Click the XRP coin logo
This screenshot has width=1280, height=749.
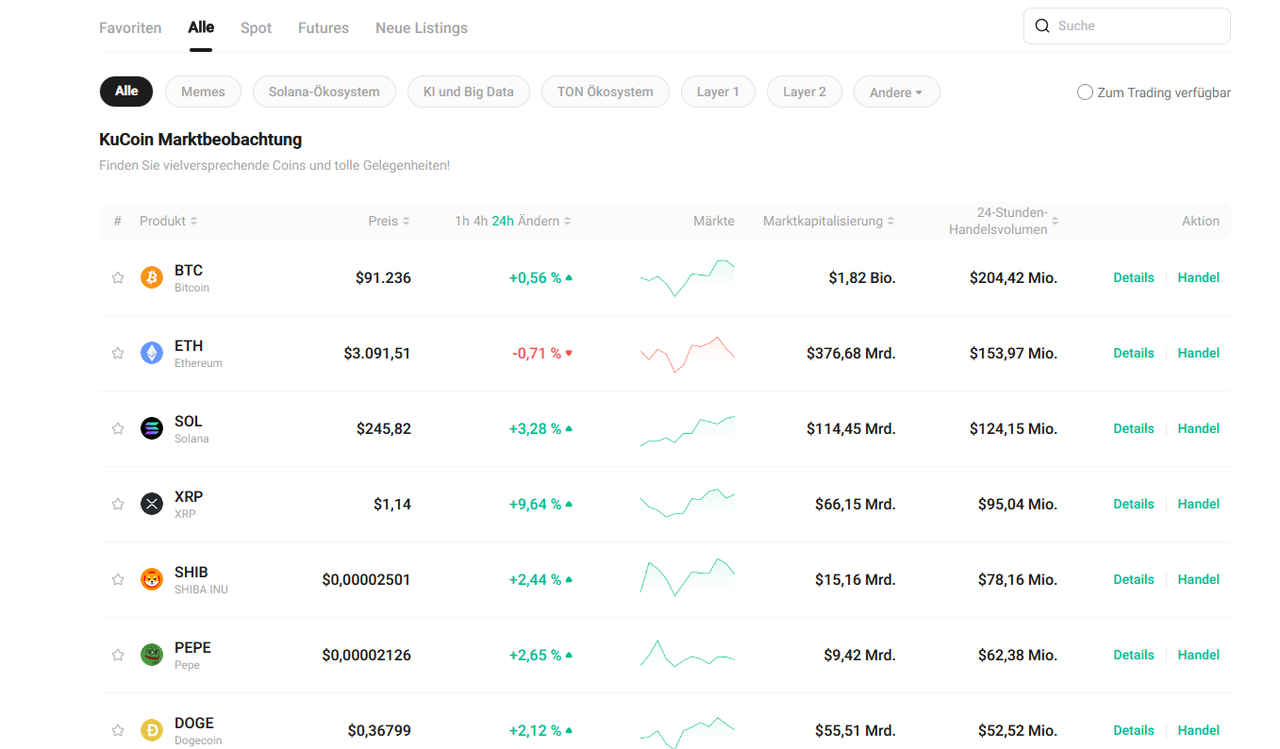tap(152, 504)
